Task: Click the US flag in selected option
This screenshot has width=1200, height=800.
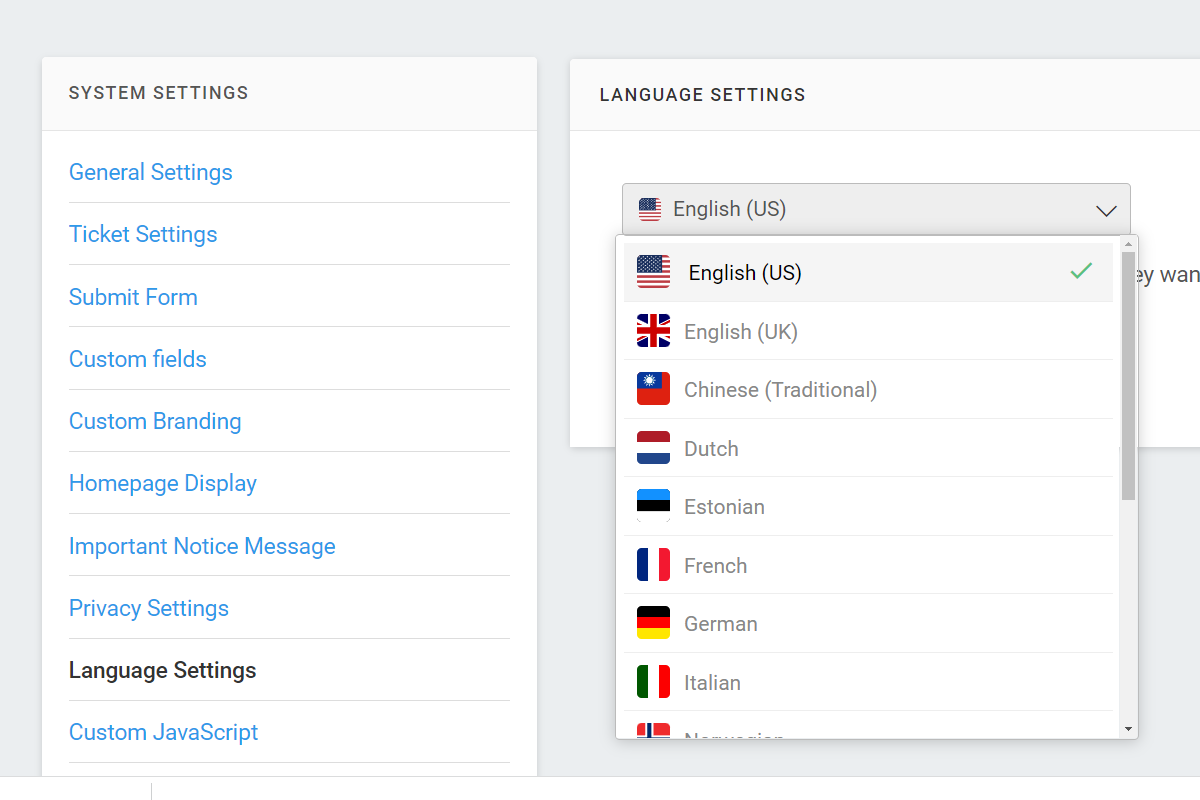Action: pyautogui.click(x=653, y=272)
